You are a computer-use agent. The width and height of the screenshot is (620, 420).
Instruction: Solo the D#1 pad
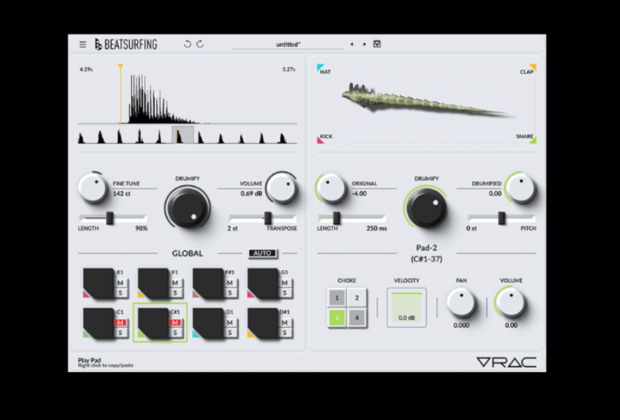click(285, 333)
